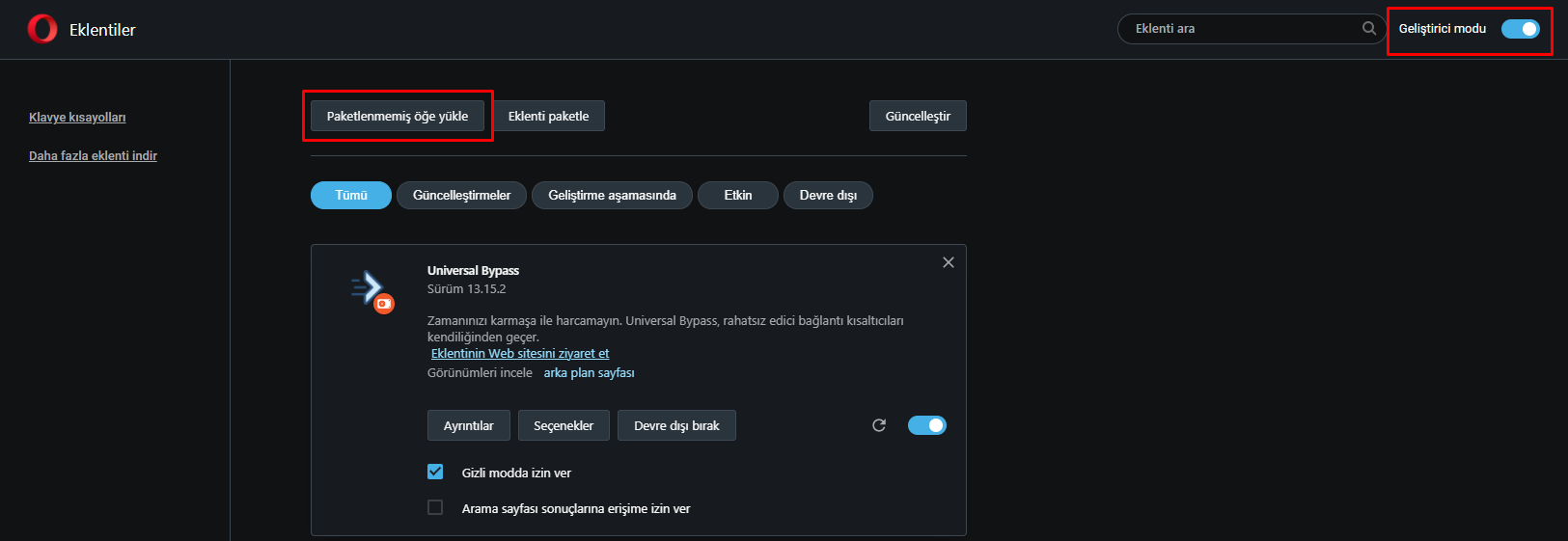Screen dimensions: 1568x541
Task: Click Eklenti paketle button
Action: (x=548, y=116)
